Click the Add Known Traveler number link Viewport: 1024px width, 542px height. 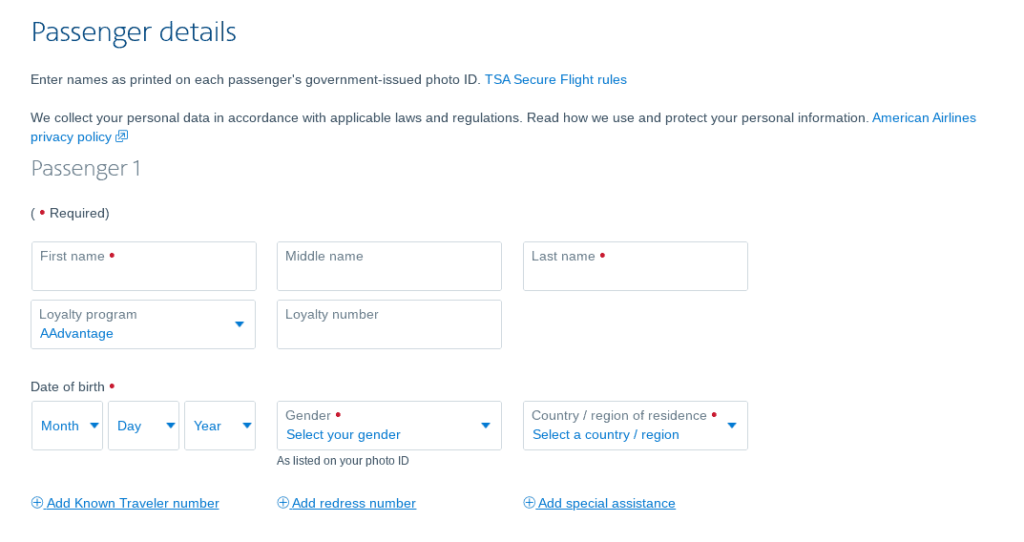(133, 503)
